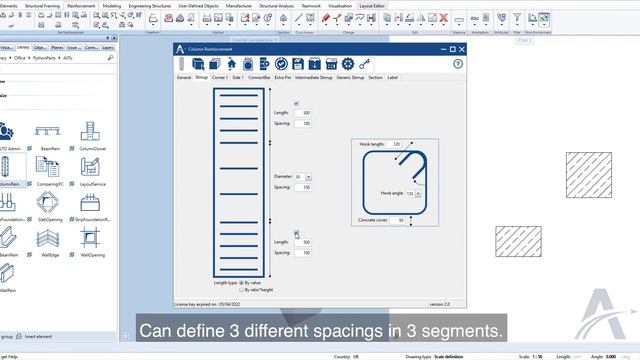
Task: Edit the middle Spacing field value 150
Action: 303,187
